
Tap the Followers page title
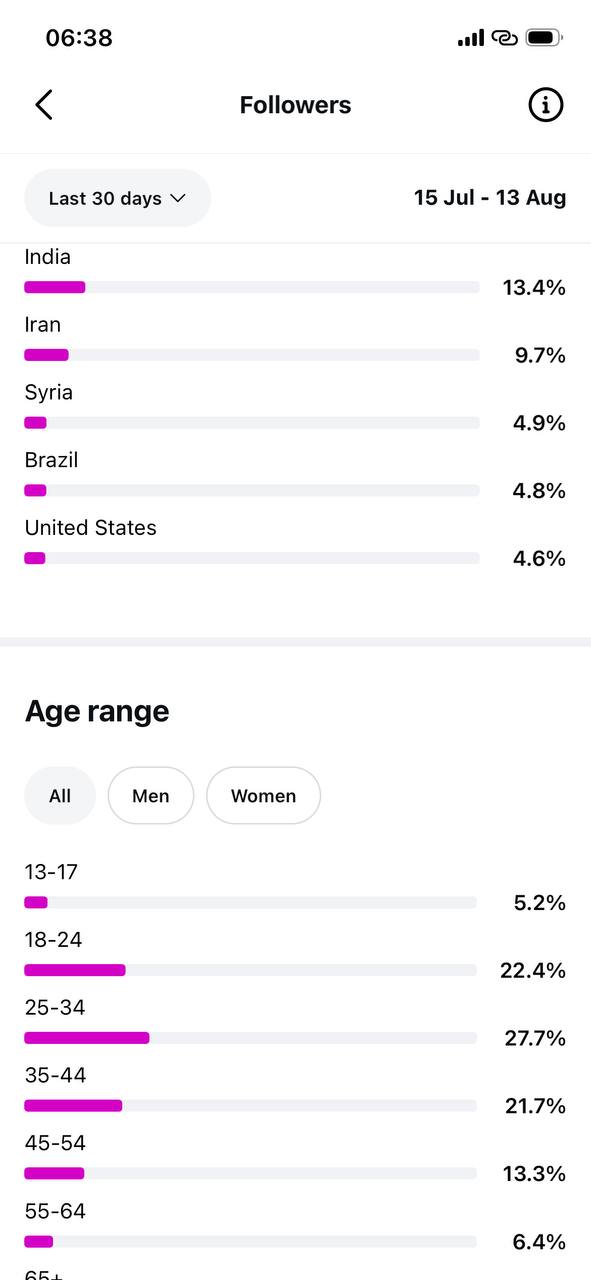tap(295, 105)
